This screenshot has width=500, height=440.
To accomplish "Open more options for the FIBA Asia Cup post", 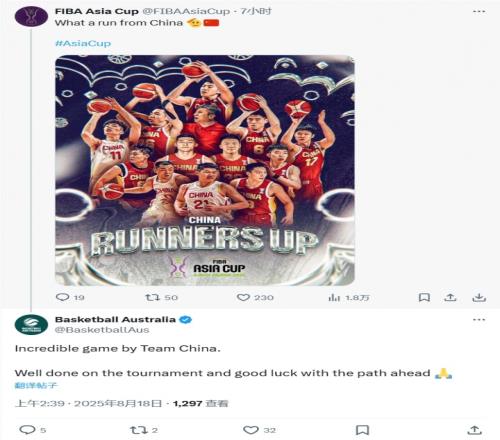I will tap(479, 12).
